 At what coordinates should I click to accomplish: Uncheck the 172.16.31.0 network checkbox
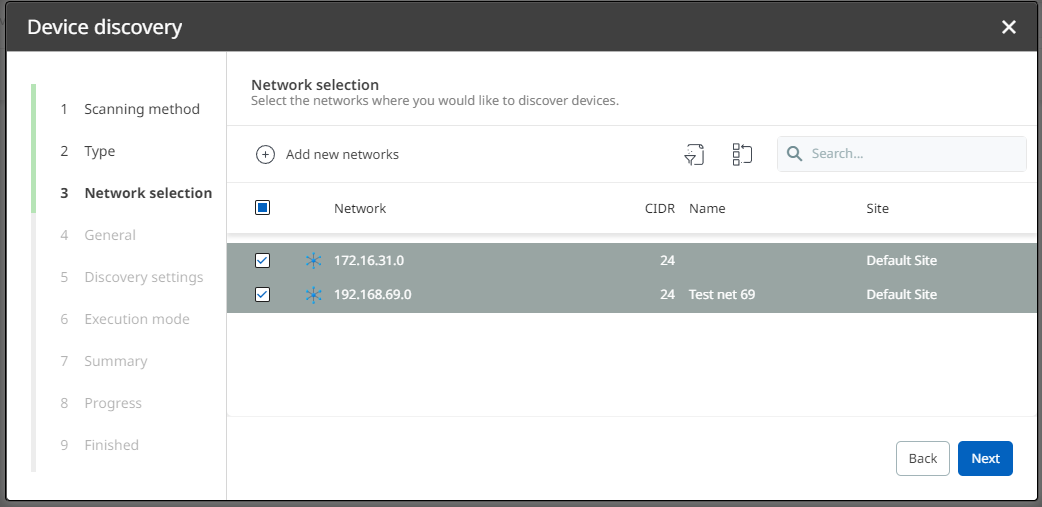tap(263, 261)
